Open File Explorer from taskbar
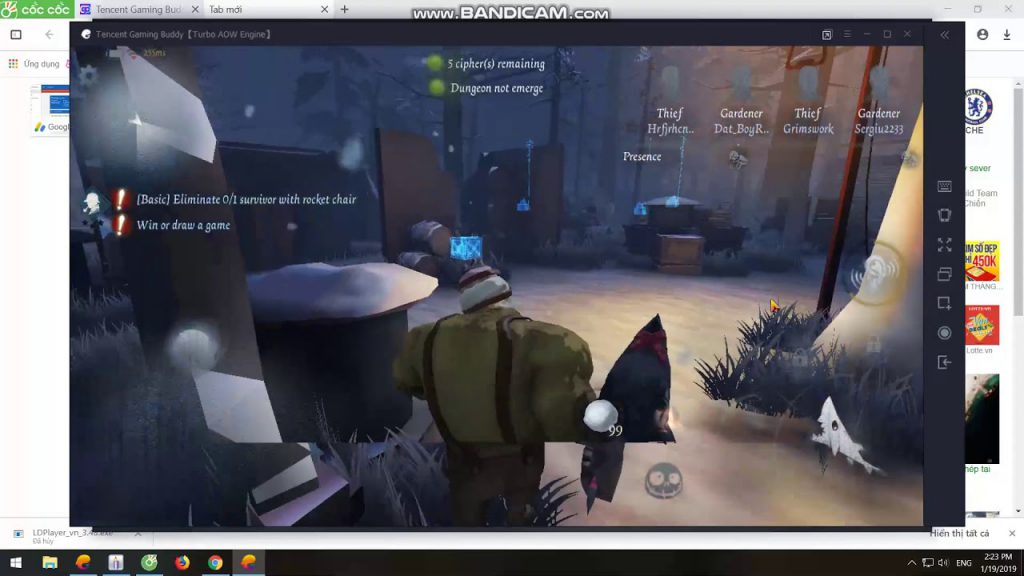The height and width of the screenshot is (576, 1024). point(50,562)
